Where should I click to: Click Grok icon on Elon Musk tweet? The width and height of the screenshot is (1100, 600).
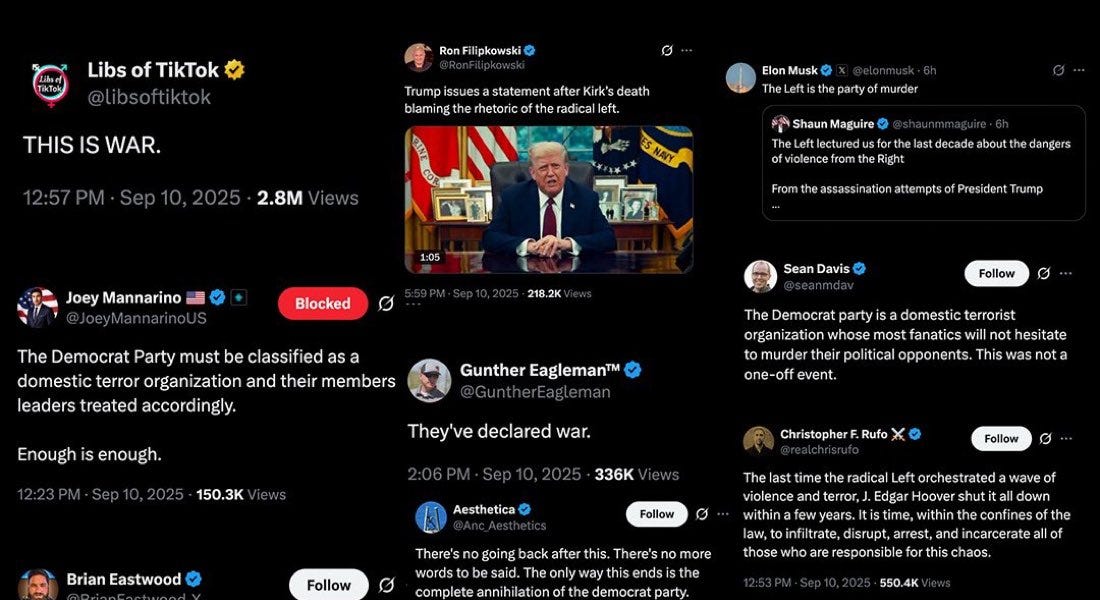coord(1059,70)
